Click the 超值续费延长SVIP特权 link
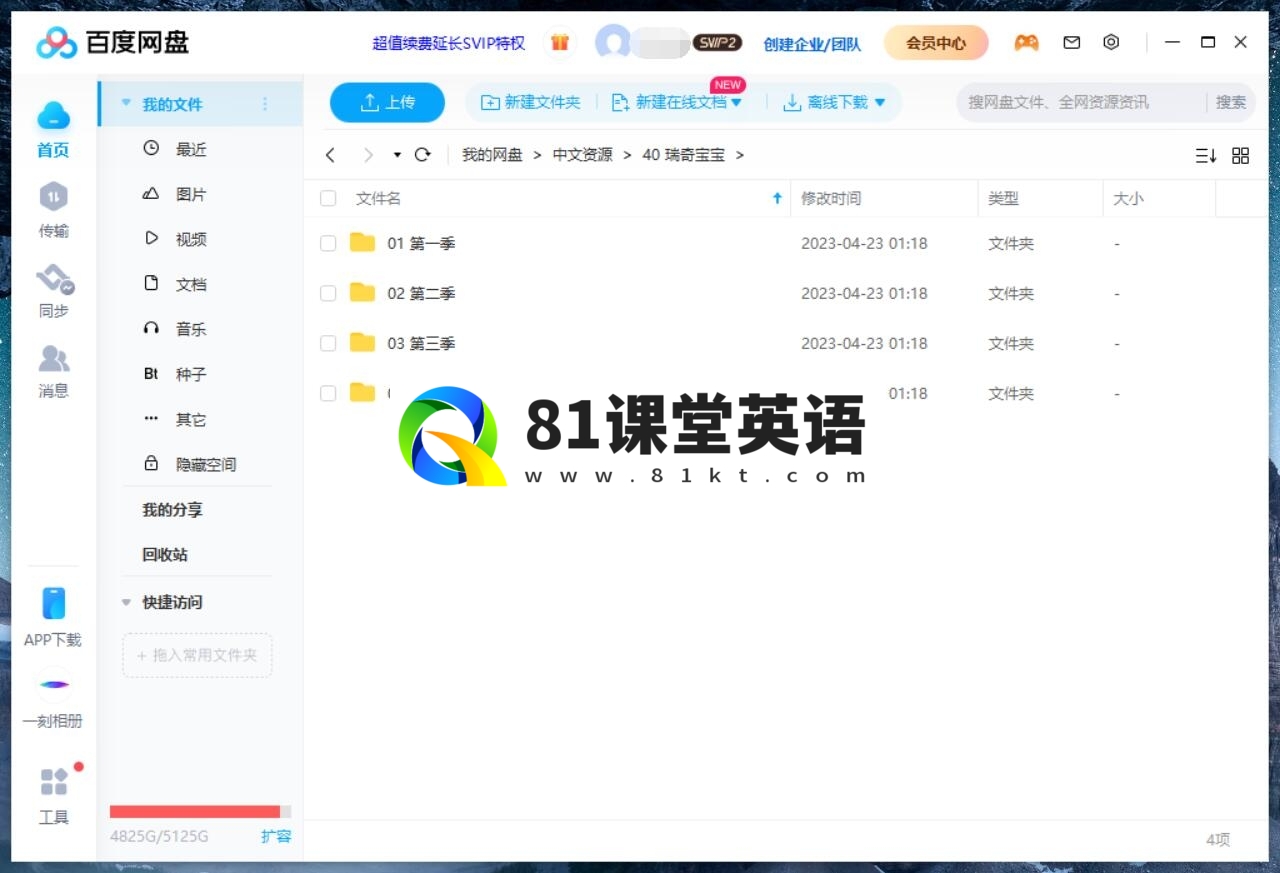 coord(449,43)
